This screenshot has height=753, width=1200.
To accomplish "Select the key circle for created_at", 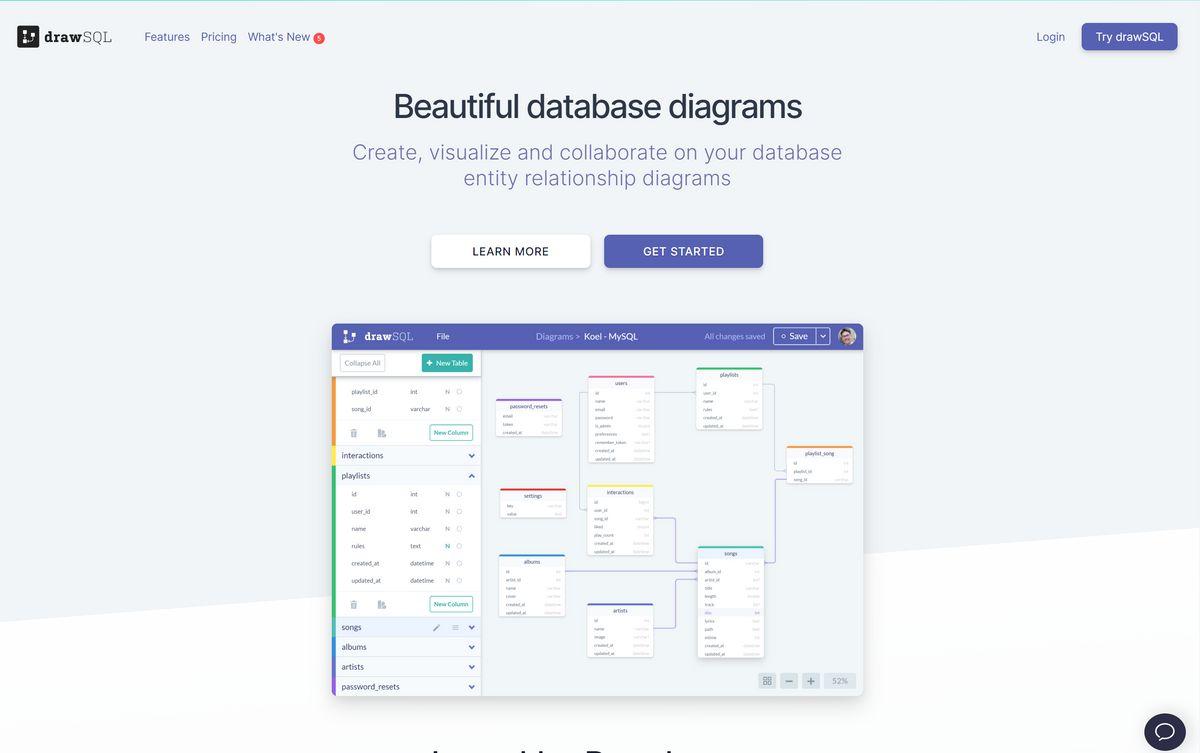I will pos(459,563).
